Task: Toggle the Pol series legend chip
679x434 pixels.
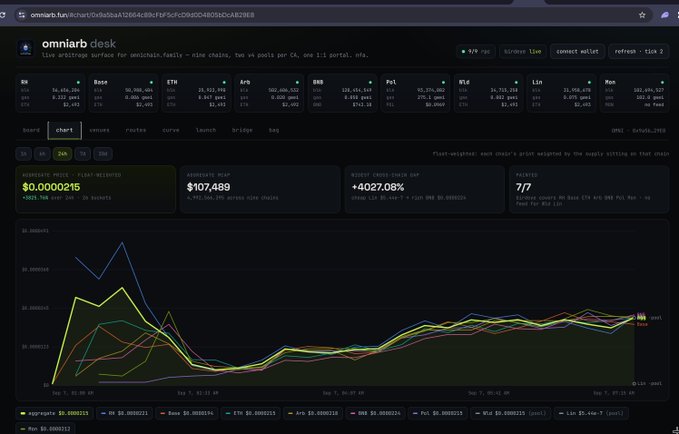Action: 438,414
